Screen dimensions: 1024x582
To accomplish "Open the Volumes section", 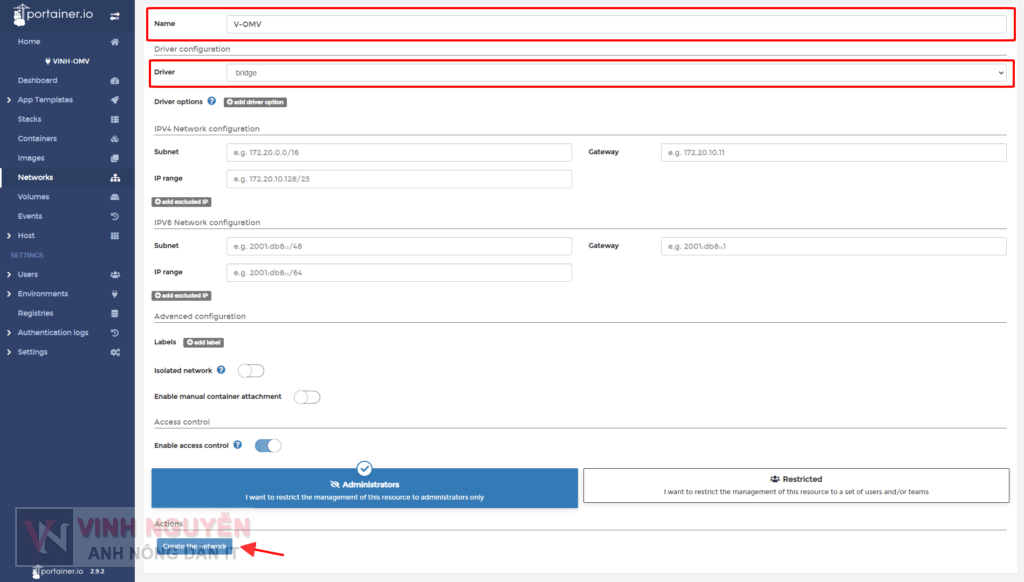I will pyautogui.click(x=38, y=196).
